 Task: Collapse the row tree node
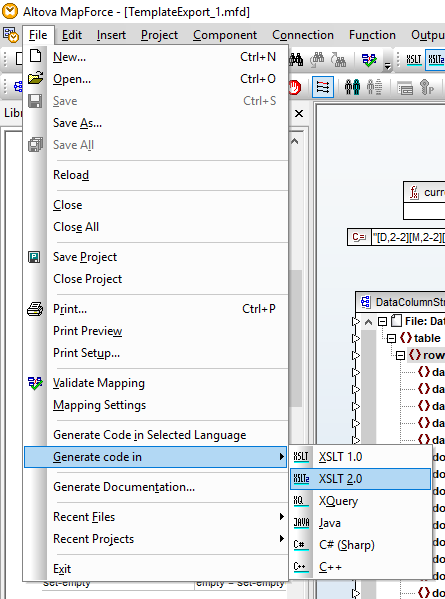pos(400,355)
